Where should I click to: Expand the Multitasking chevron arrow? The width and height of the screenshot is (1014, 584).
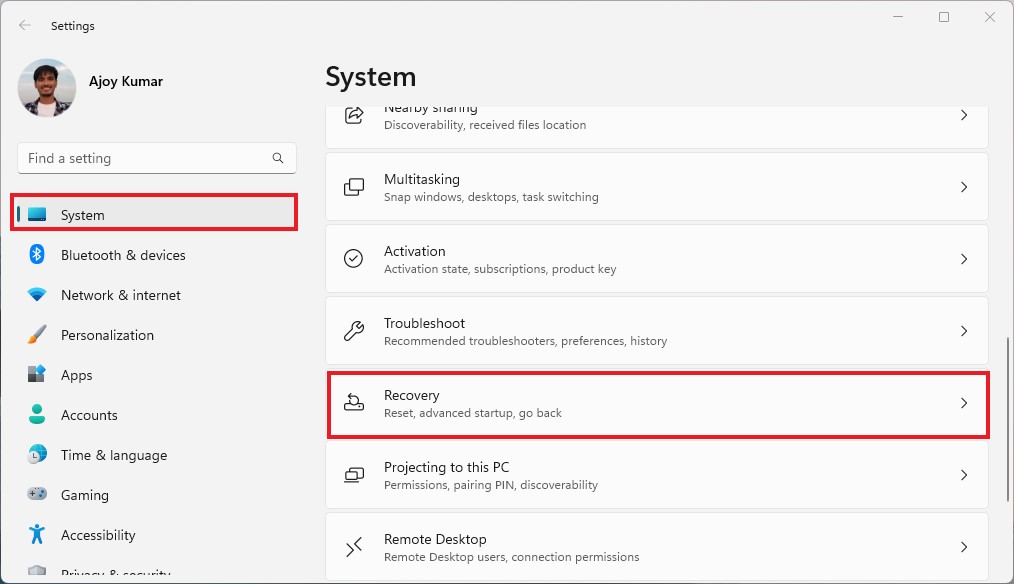964,187
